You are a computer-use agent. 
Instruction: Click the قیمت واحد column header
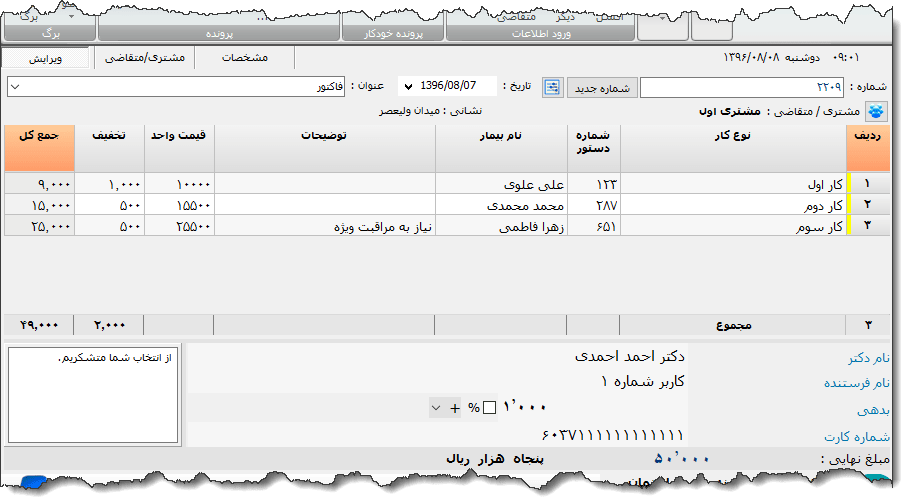click(x=179, y=148)
